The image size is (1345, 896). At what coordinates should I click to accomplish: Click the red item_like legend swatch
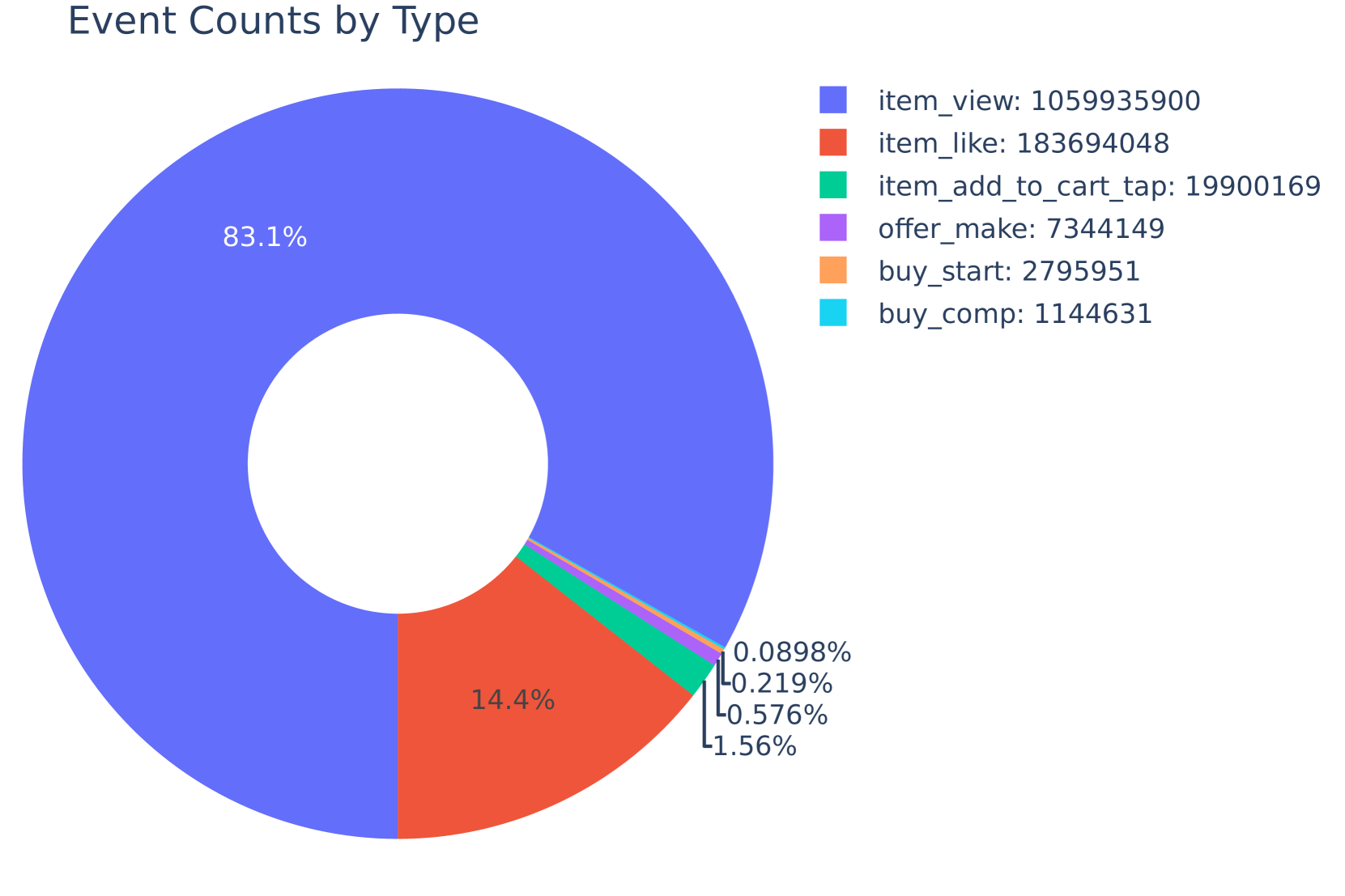pyautogui.click(x=833, y=143)
